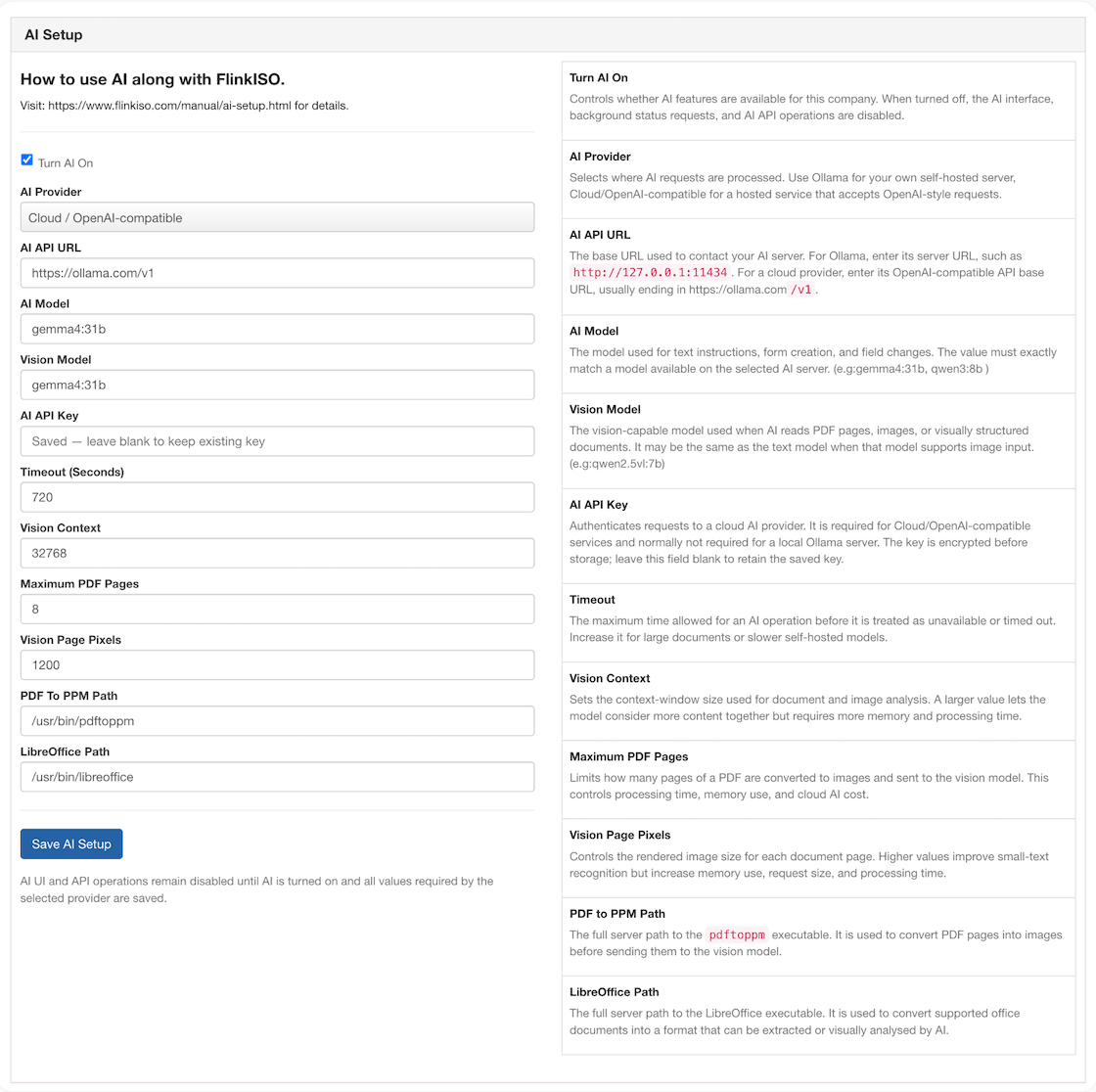Click the Save AI Setup button
This screenshot has width=1096, height=1092.
[x=71, y=843]
